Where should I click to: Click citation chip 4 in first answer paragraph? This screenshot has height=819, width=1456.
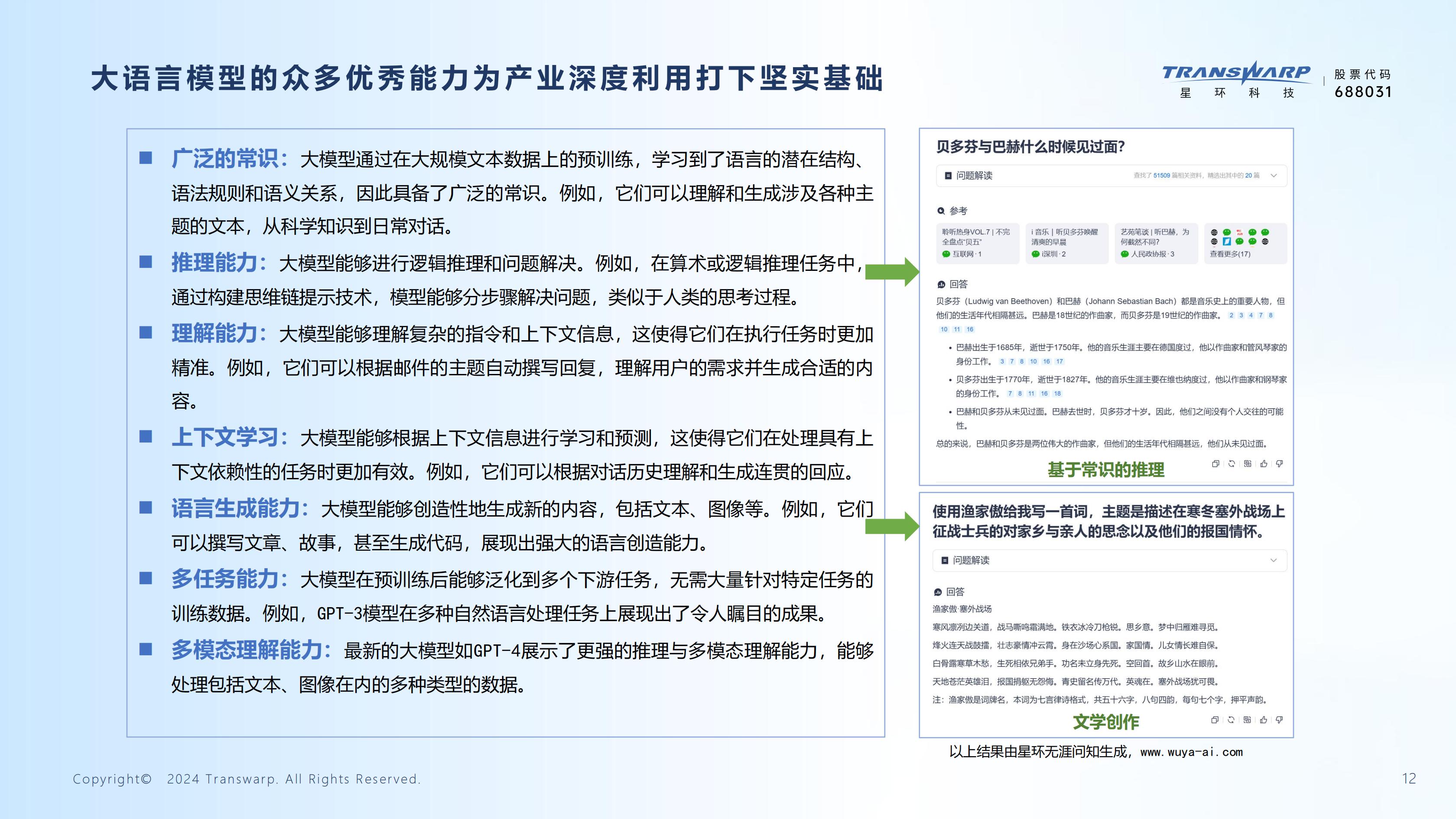[1251, 315]
